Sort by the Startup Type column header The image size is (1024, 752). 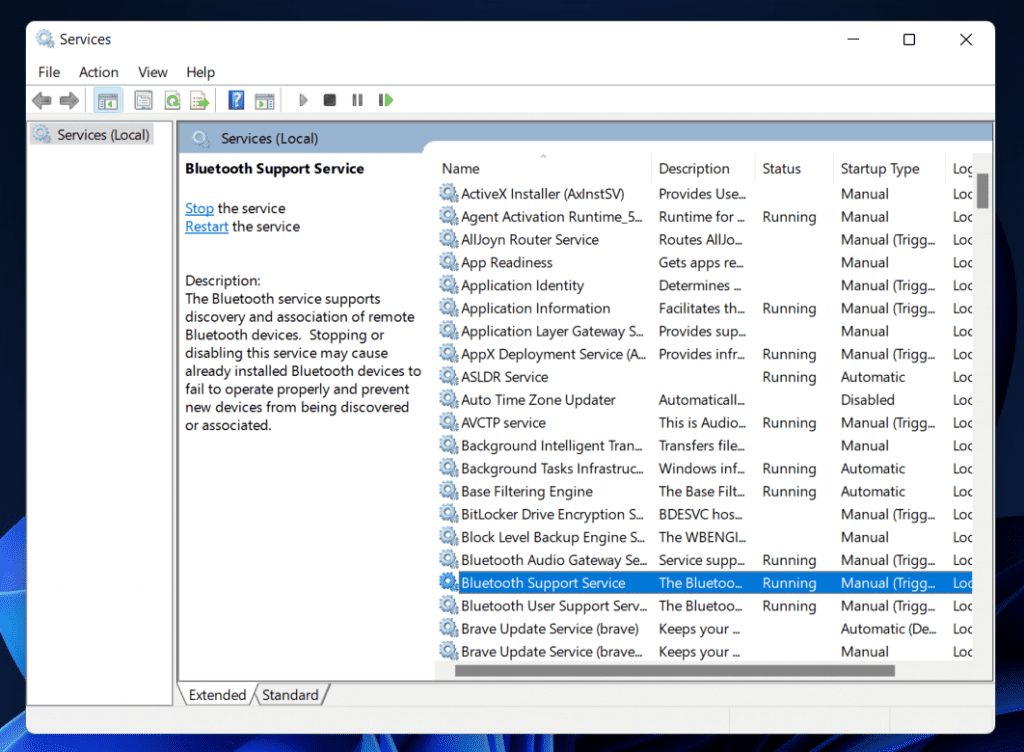coord(882,167)
